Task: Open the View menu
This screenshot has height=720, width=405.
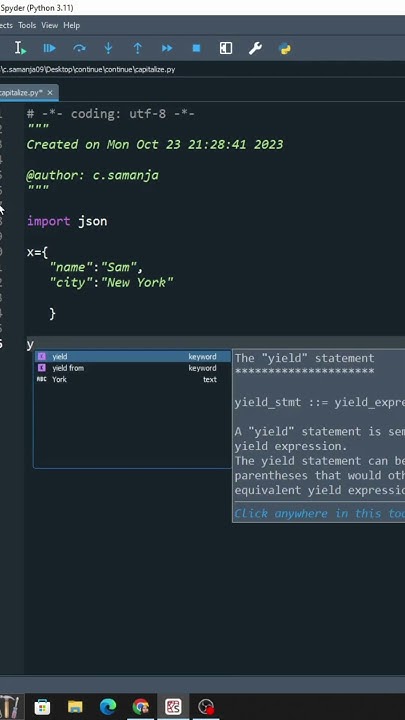Action: coord(50,25)
